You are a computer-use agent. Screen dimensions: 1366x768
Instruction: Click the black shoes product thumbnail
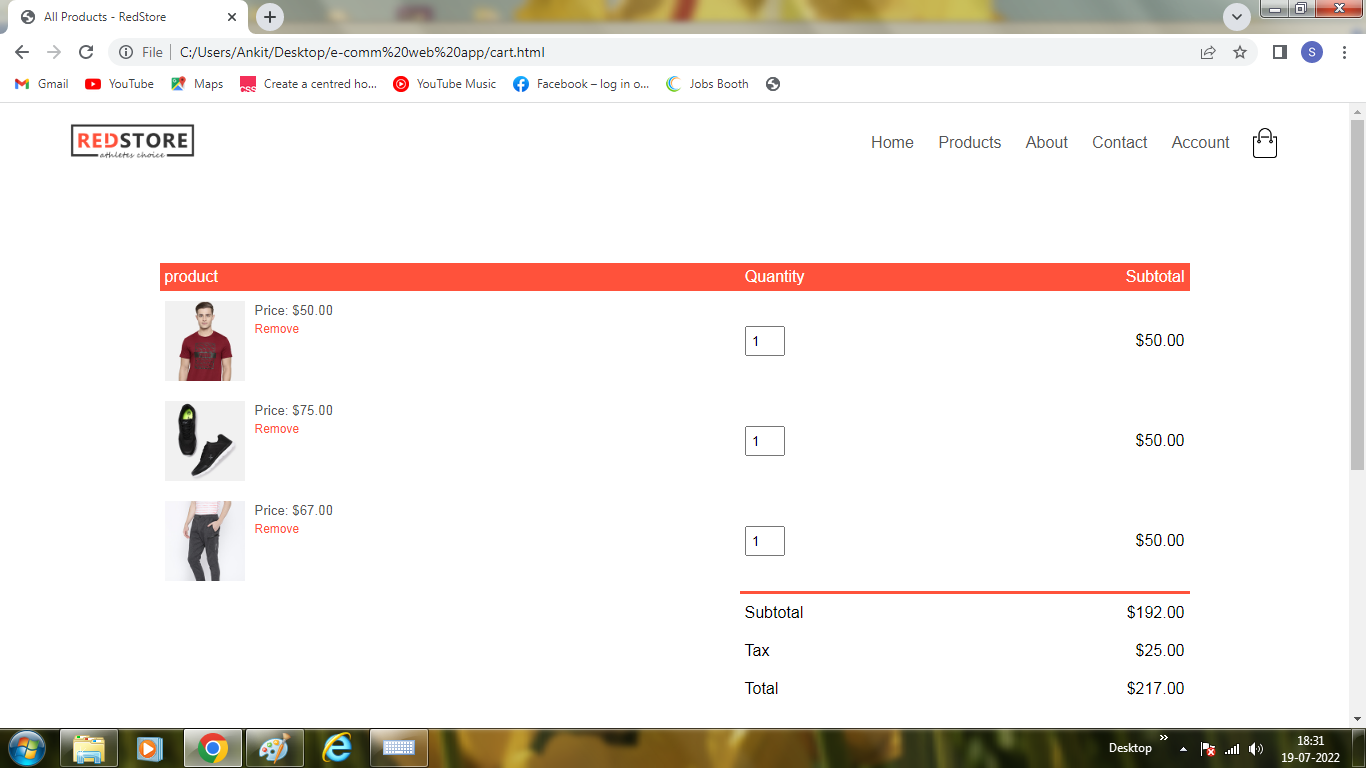point(205,441)
